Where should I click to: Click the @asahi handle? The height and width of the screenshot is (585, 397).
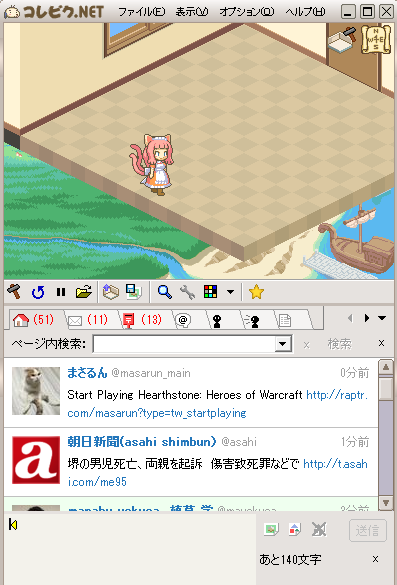[239, 442]
